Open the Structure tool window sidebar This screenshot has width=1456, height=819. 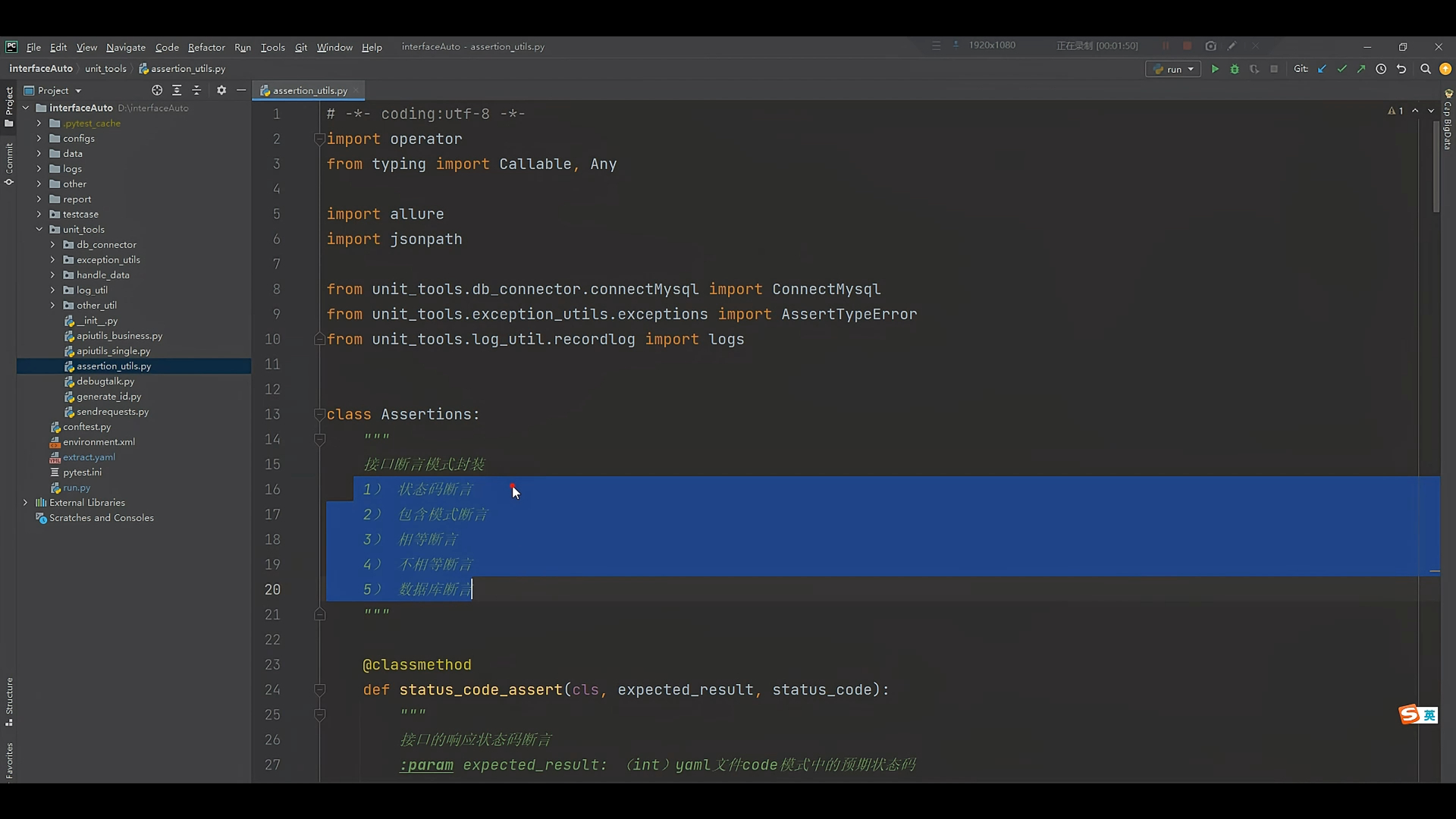click(9, 701)
